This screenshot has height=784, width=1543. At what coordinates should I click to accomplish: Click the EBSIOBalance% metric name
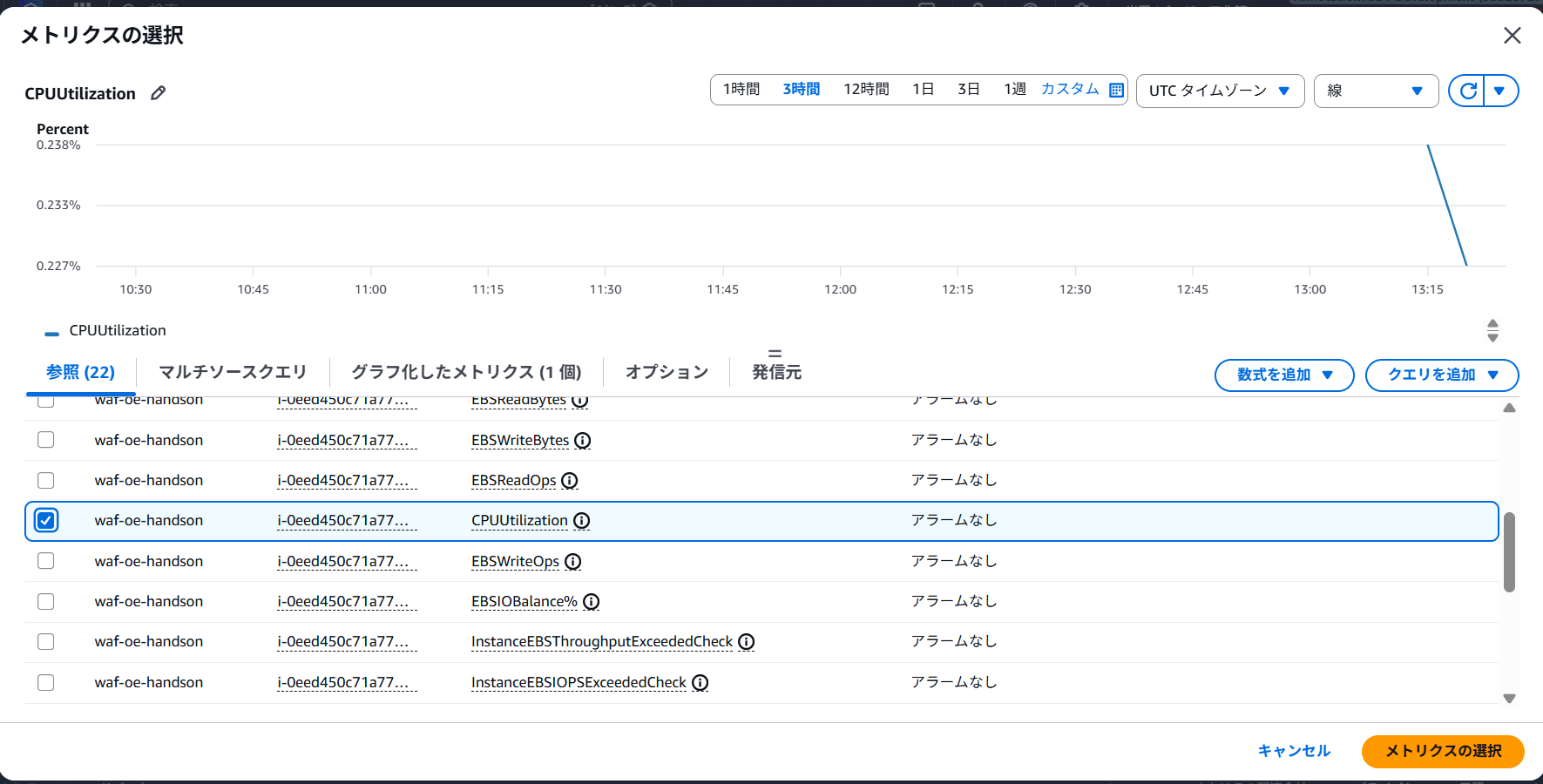tap(524, 601)
